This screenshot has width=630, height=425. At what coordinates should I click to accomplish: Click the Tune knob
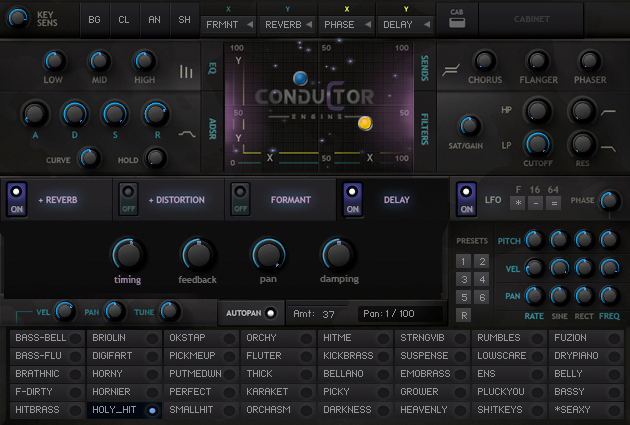point(170,311)
